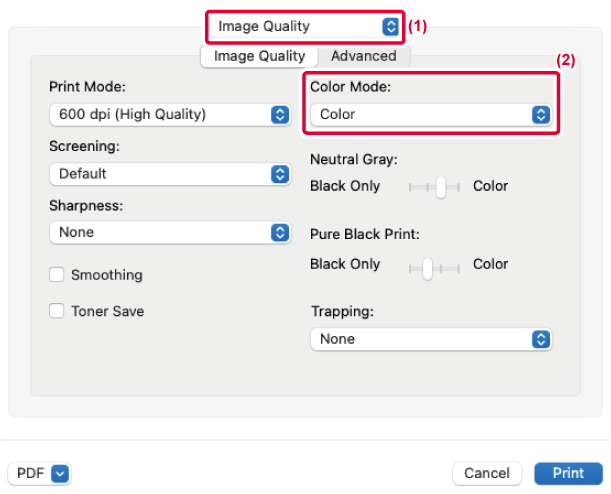Set Pure Black Print slider to leftmost tick
Screen dimensions: 611x494
tap(411, 265)
